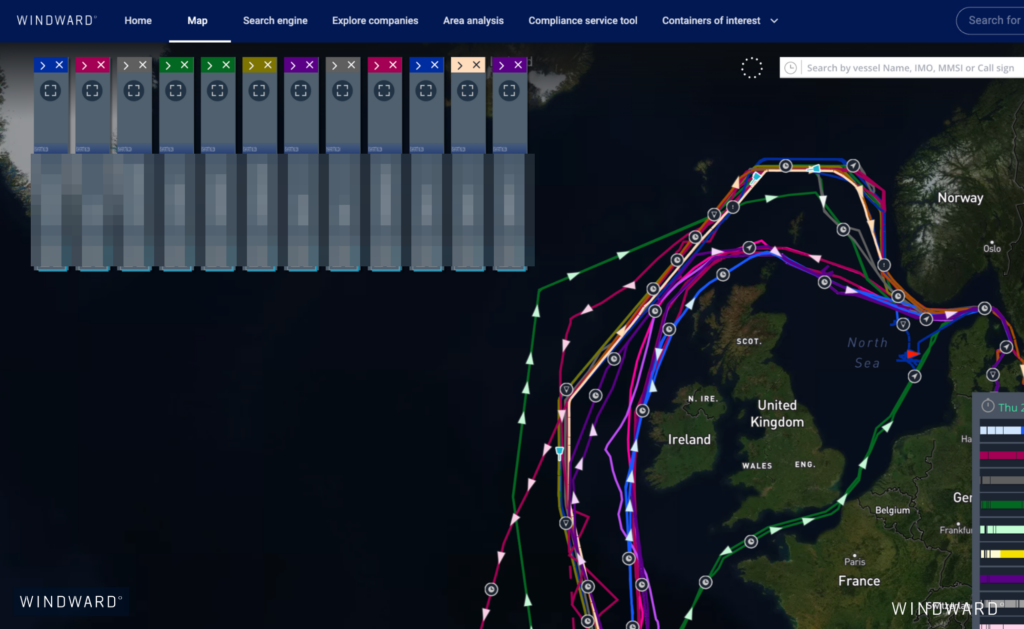Expand the peach vessel card chevron
1024x629 pixels.
pos(460,65)
